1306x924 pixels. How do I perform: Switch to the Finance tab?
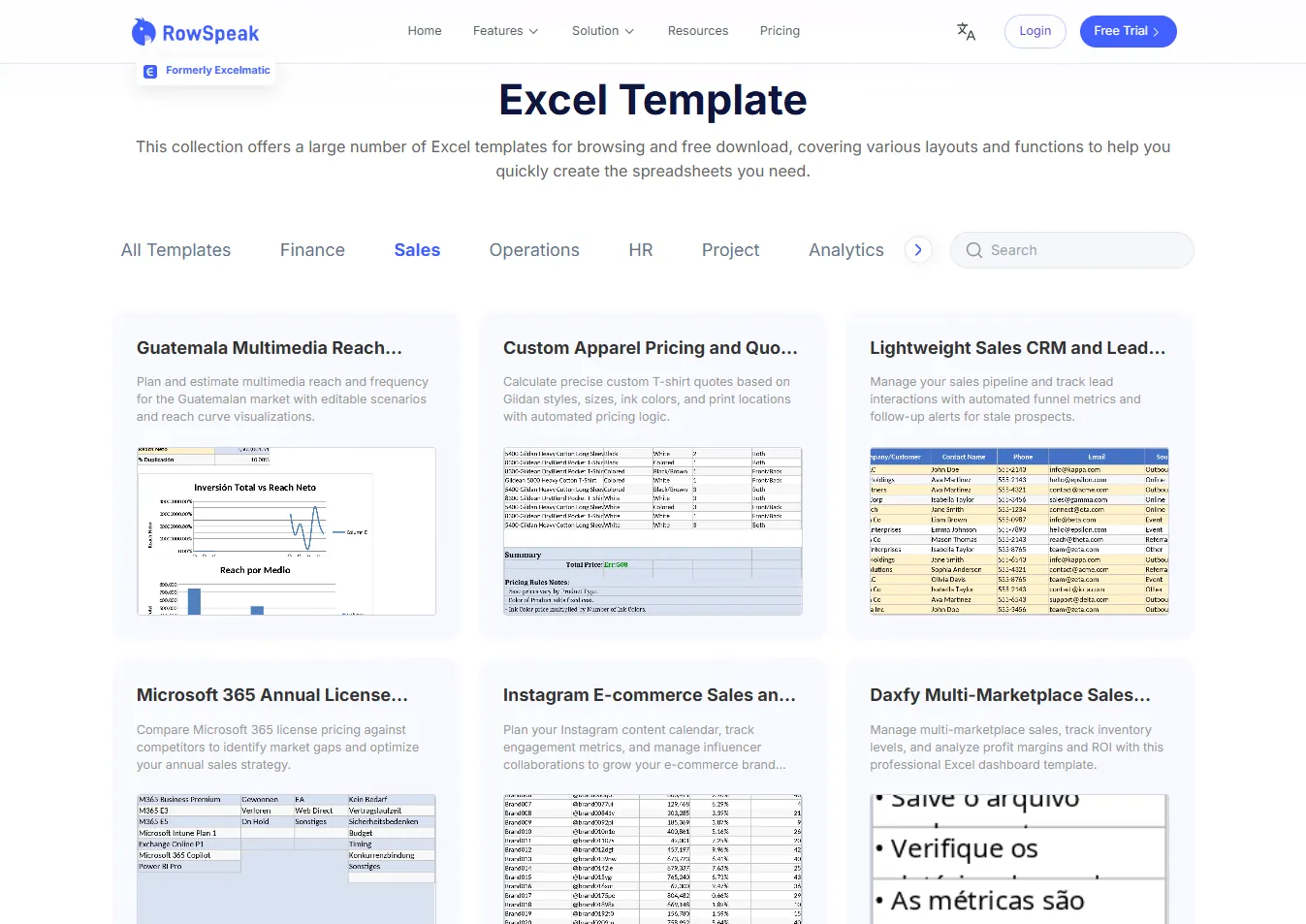point(312,250)
